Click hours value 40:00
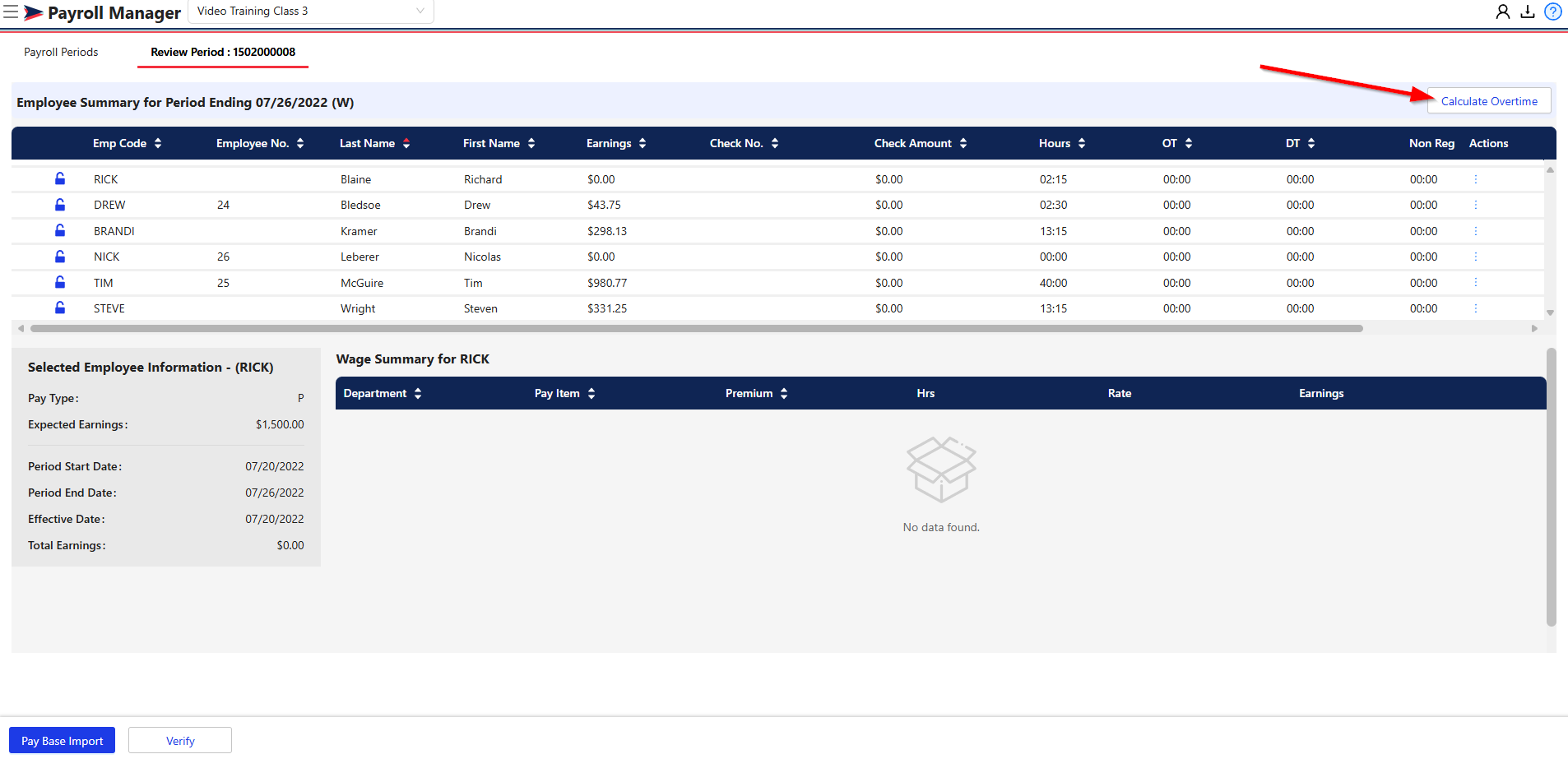The width and height of the screenshot is (1568, 768). click(x=1053, y=283)
